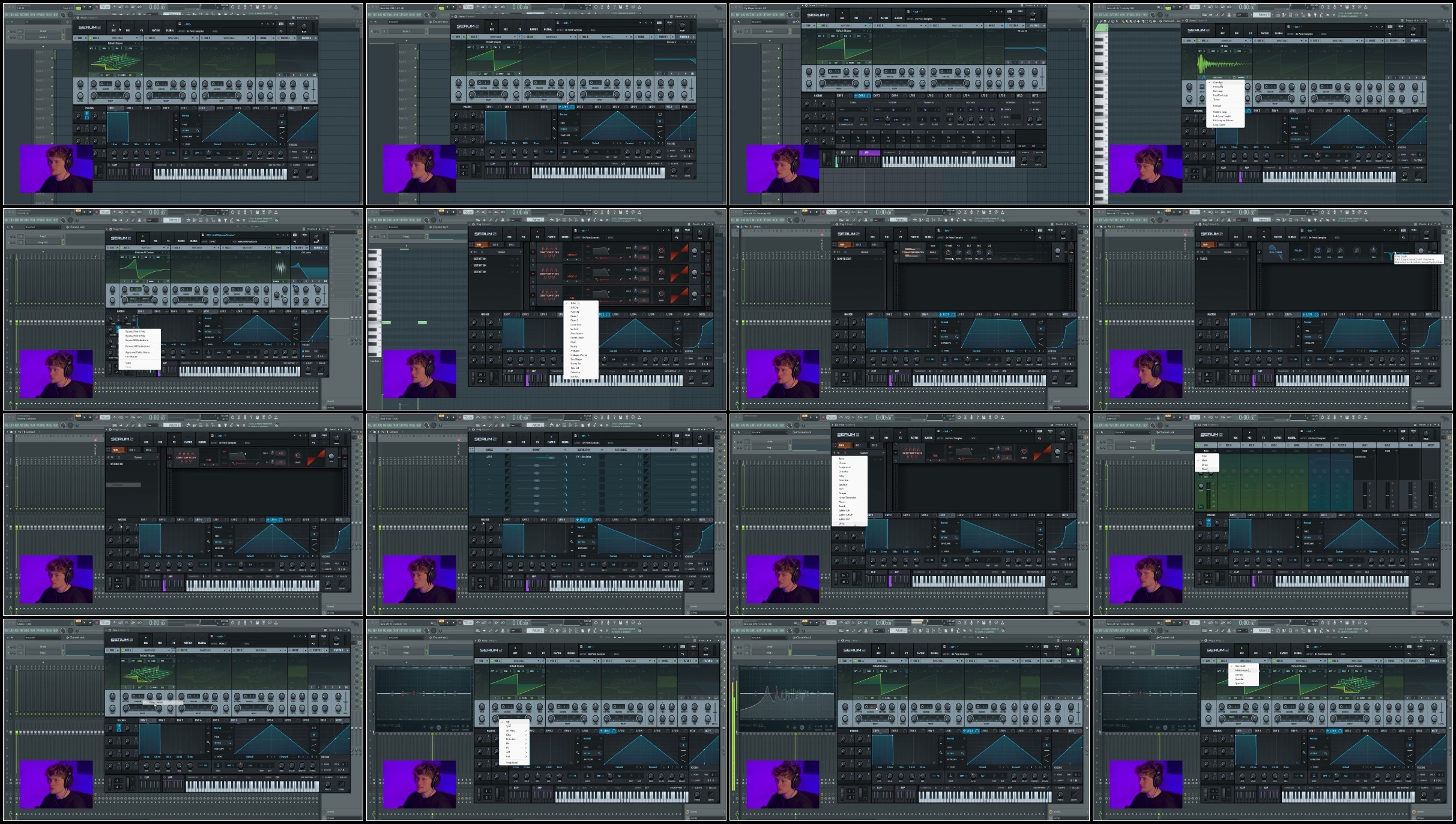
Task: Click Remove All Destinations in macro context menu
Action: [x=137, y=346]
